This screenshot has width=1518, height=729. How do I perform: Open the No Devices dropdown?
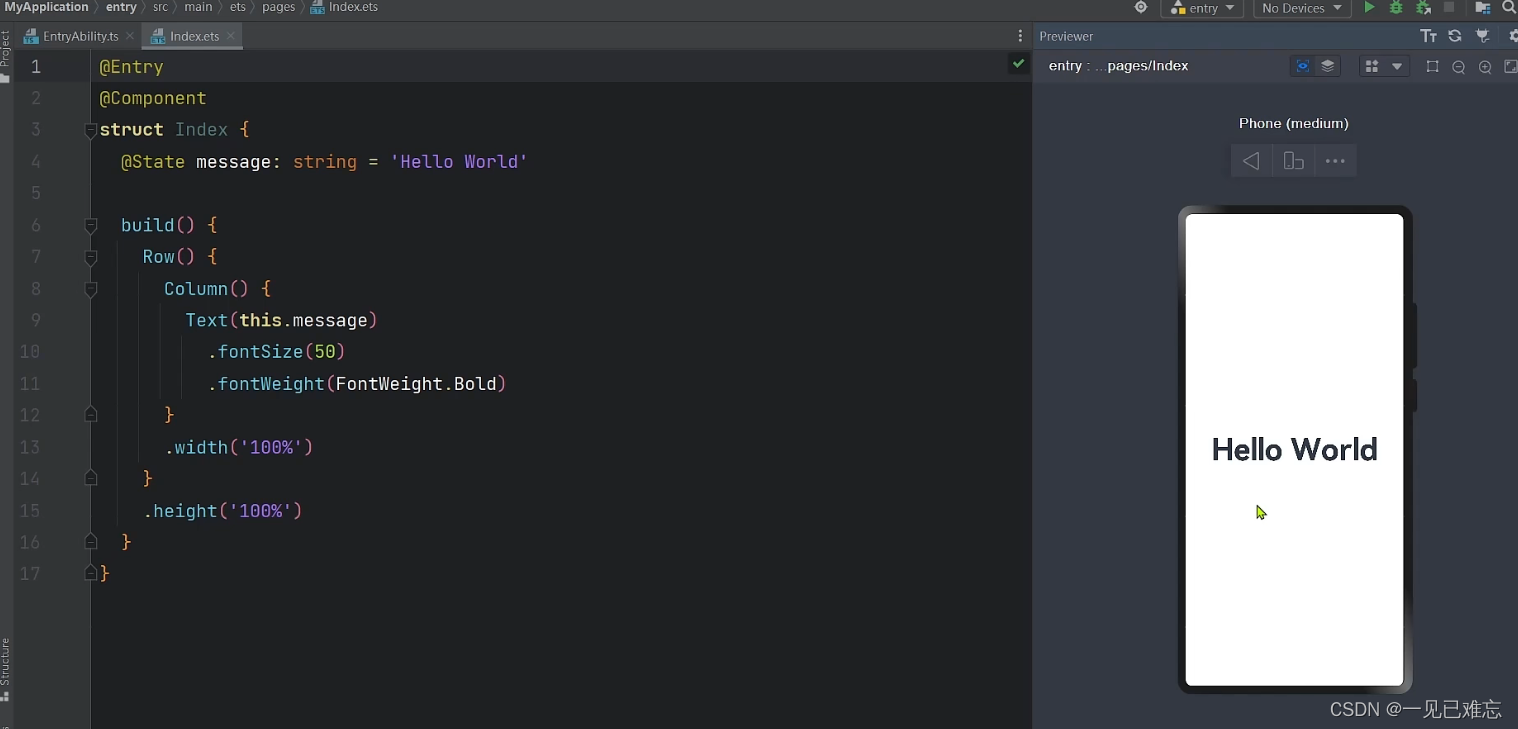tap(1302, 8)
